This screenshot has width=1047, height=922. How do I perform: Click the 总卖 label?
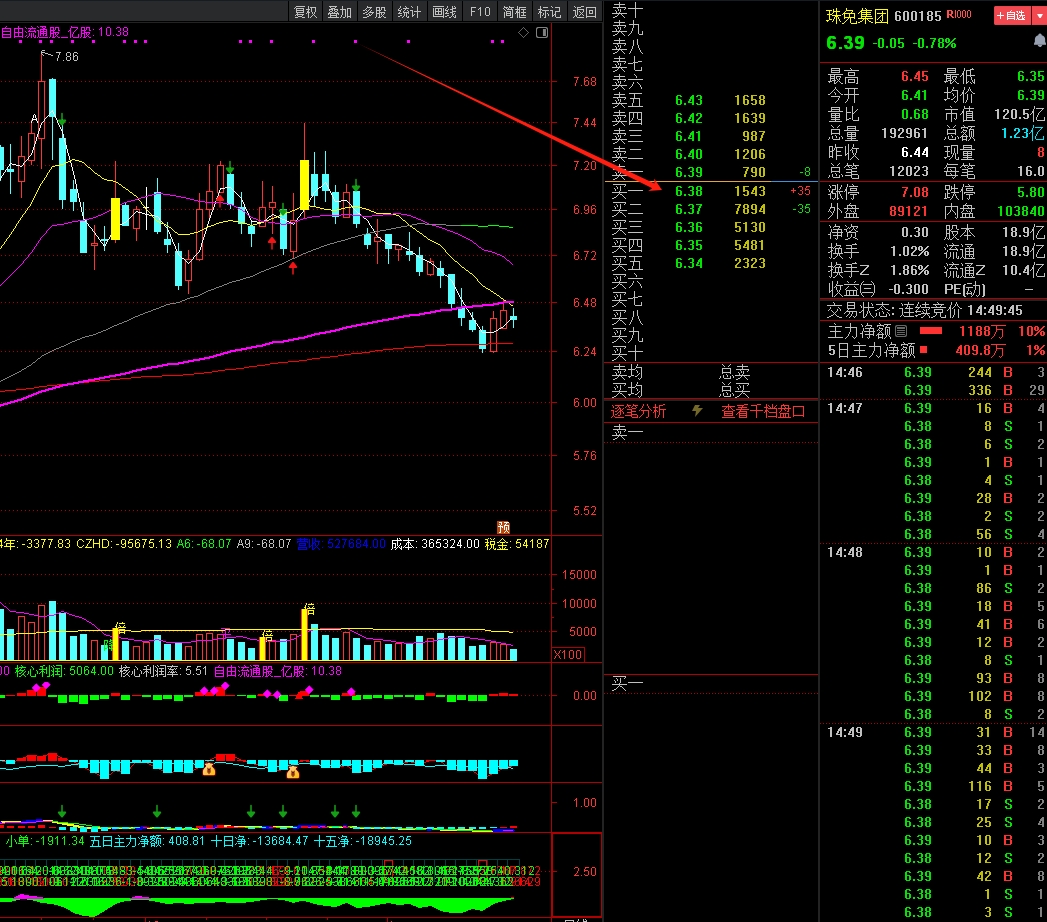pyautogui.click(x=735, y=372)
